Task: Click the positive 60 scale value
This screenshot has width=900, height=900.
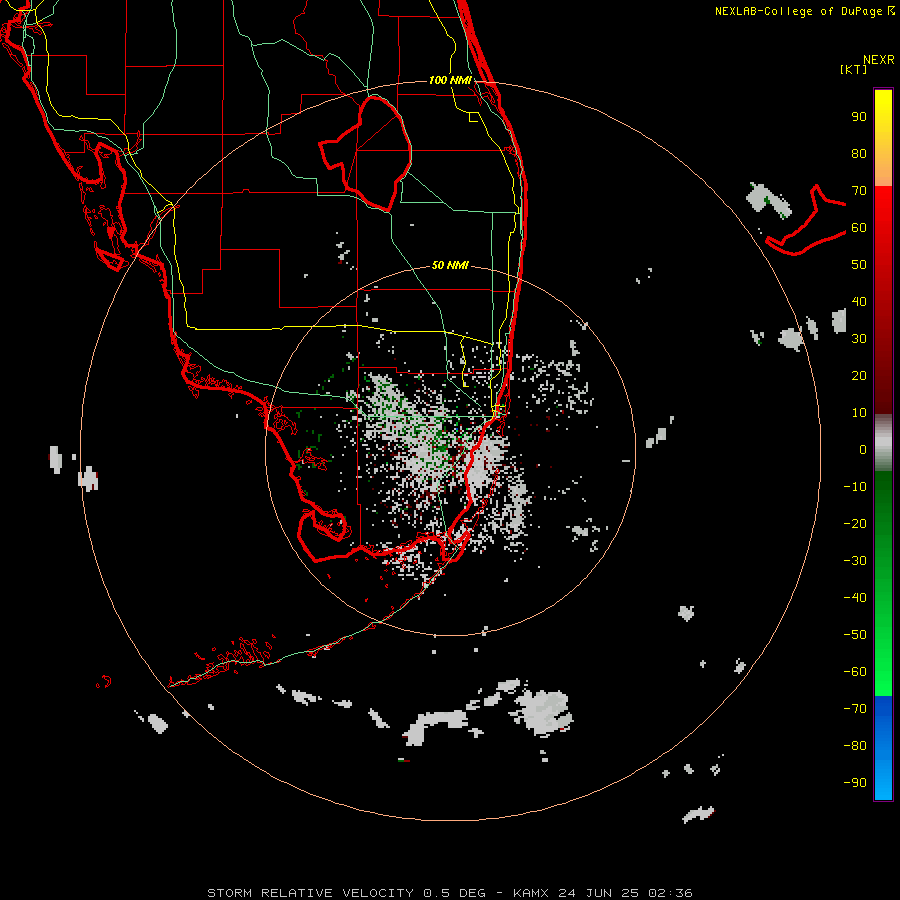Action: coord(859,228)
